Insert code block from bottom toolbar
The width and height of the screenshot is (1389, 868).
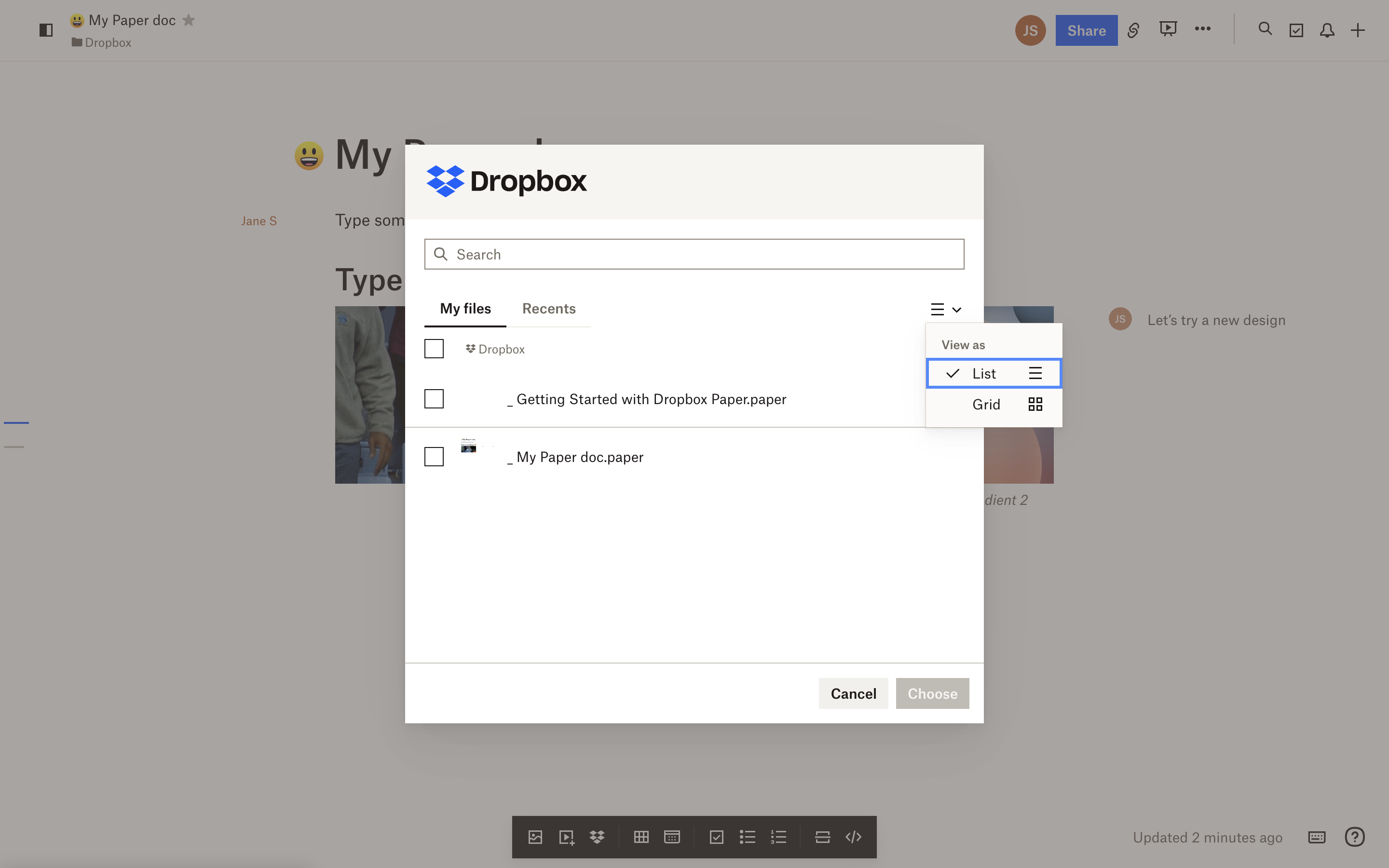pos(854,837)
